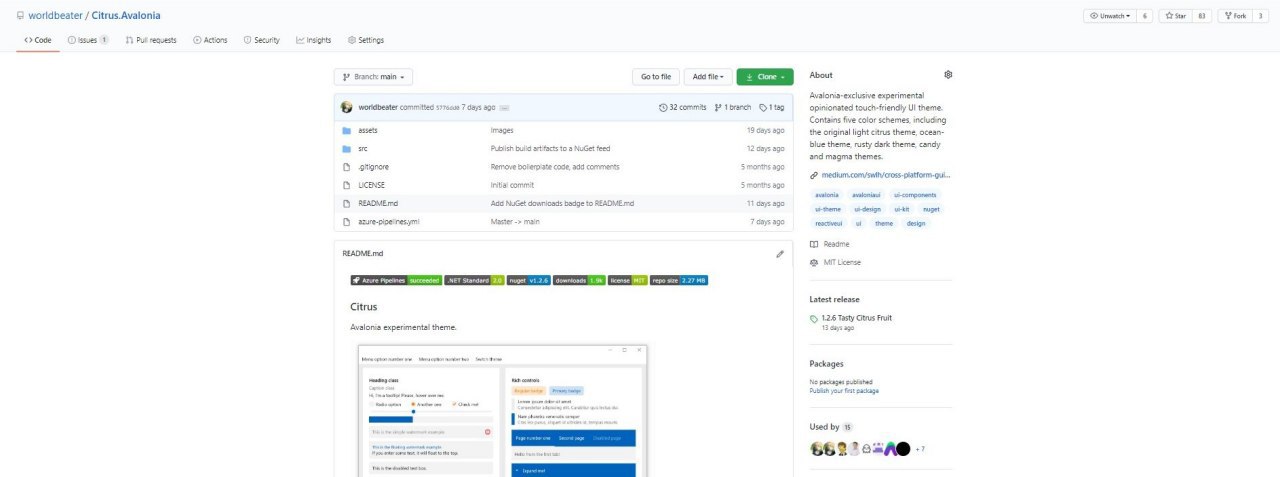The width and height of the screenshot is (1280, 477).
Task: View the 1 branch link
Action: [x=732, y=107]
